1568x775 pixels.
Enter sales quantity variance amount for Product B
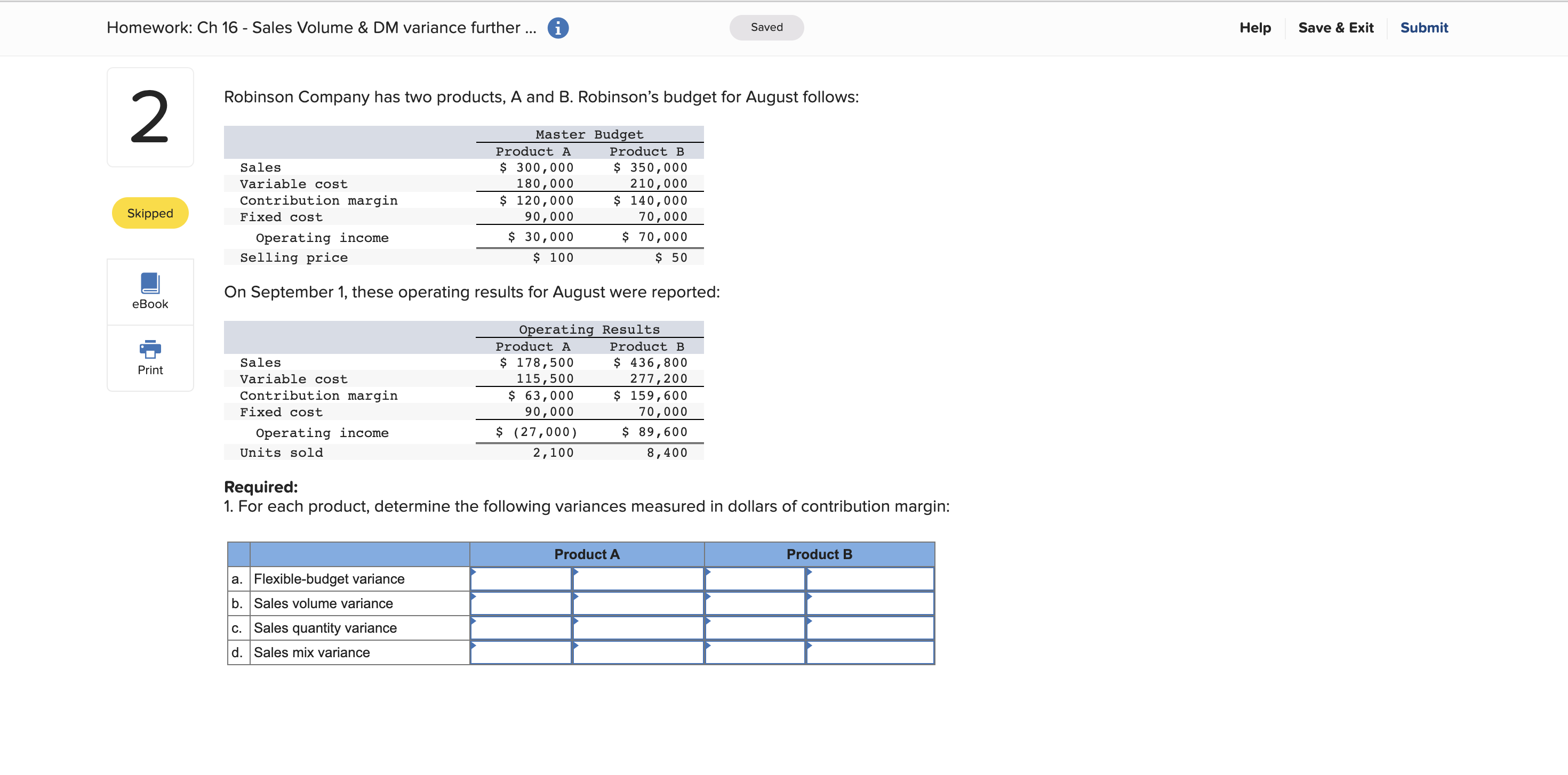pos(870,627)
